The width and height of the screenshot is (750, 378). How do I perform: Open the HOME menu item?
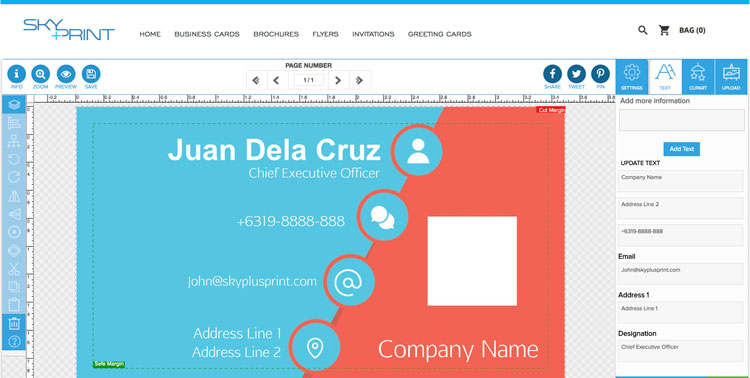click(150, 34)
